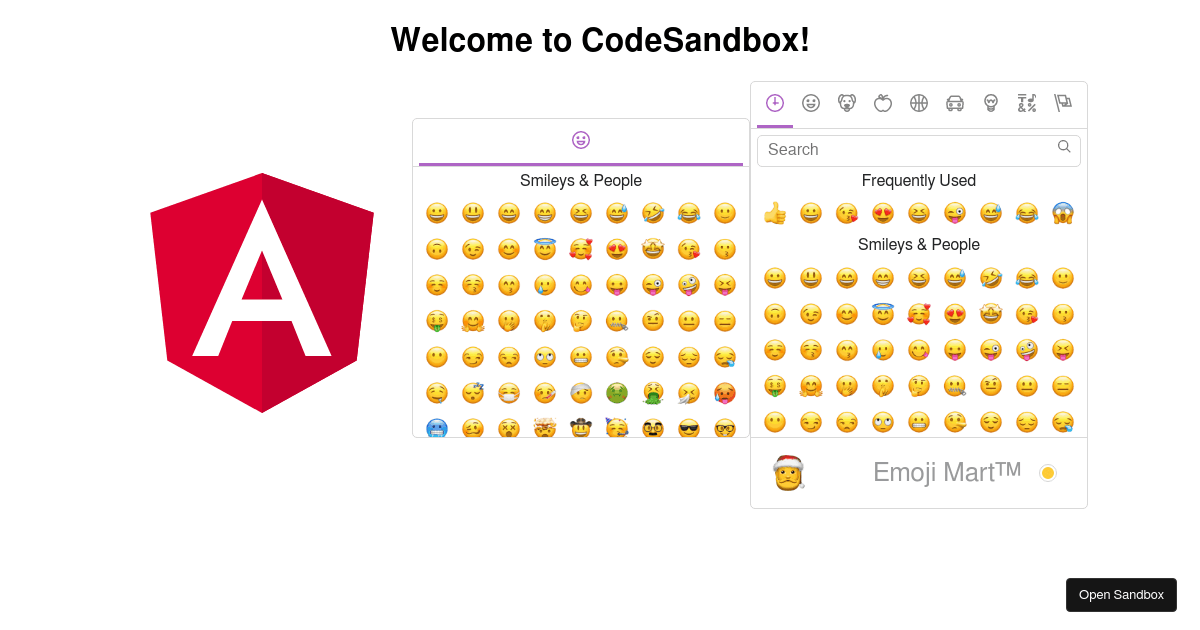Pick the sunglasses face emoji
This screenshot has height=630, width=1200.
pyautogui.click(x=689, y=429)
